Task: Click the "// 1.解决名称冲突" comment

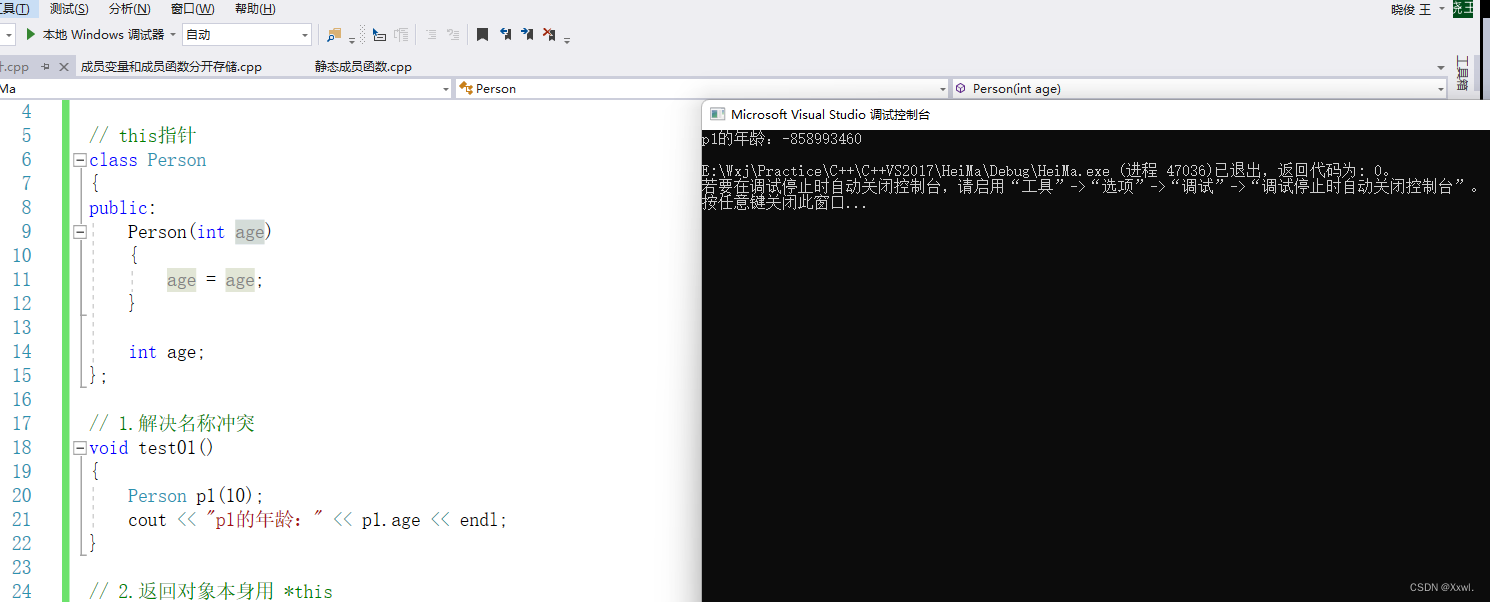Action: pos(172,424)
